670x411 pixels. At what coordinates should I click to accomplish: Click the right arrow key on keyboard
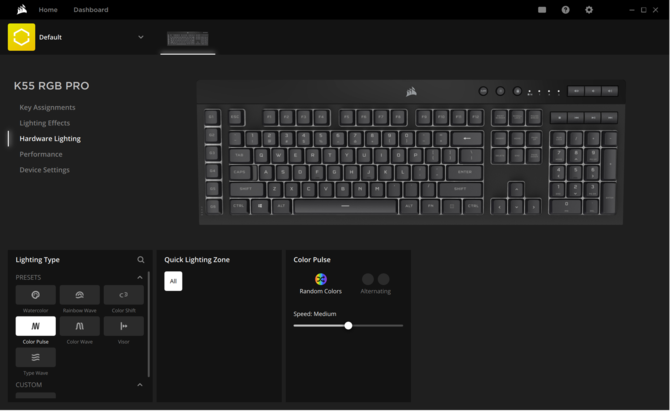point(533,207)
